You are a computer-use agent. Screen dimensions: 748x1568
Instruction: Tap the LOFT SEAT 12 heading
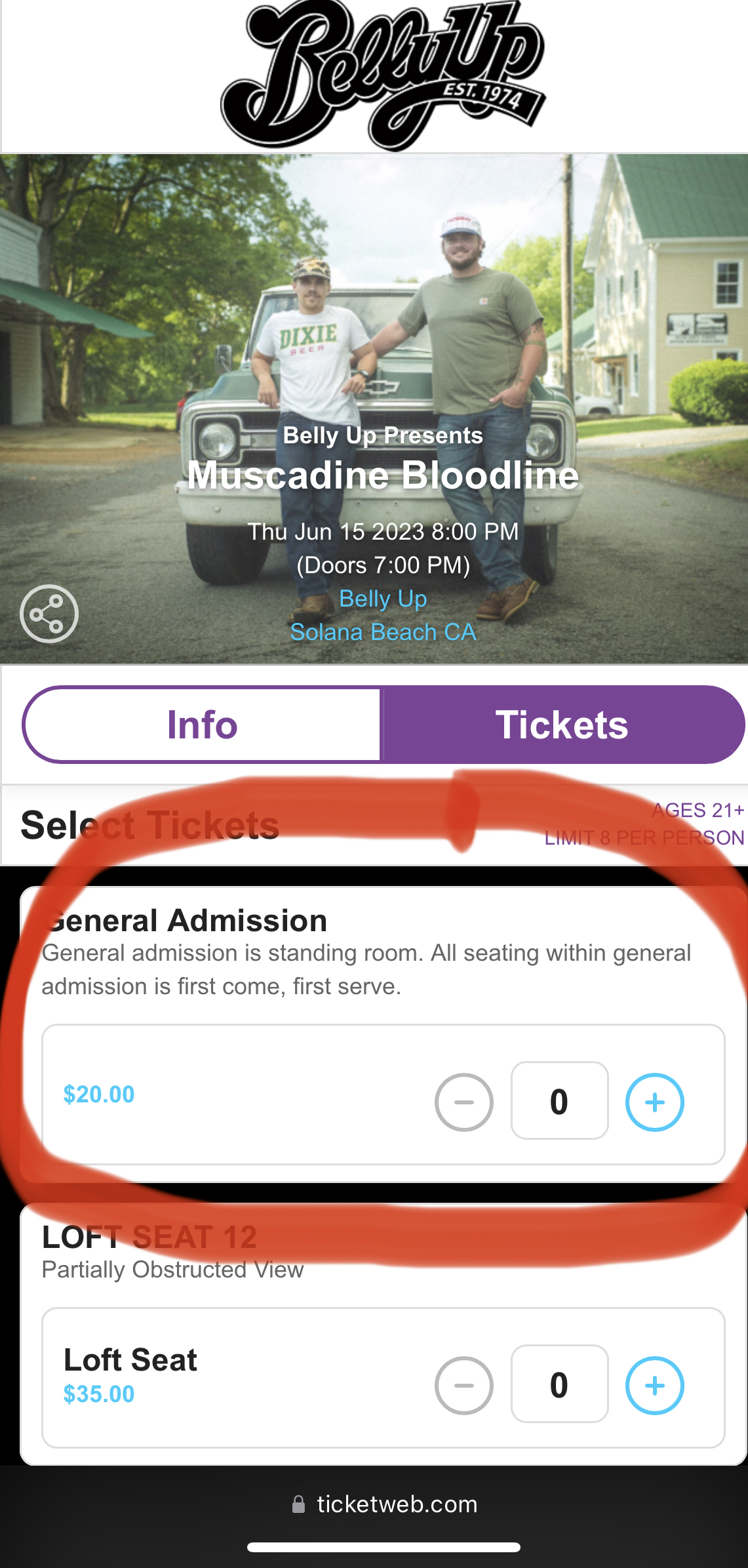tap(149, 1237)
